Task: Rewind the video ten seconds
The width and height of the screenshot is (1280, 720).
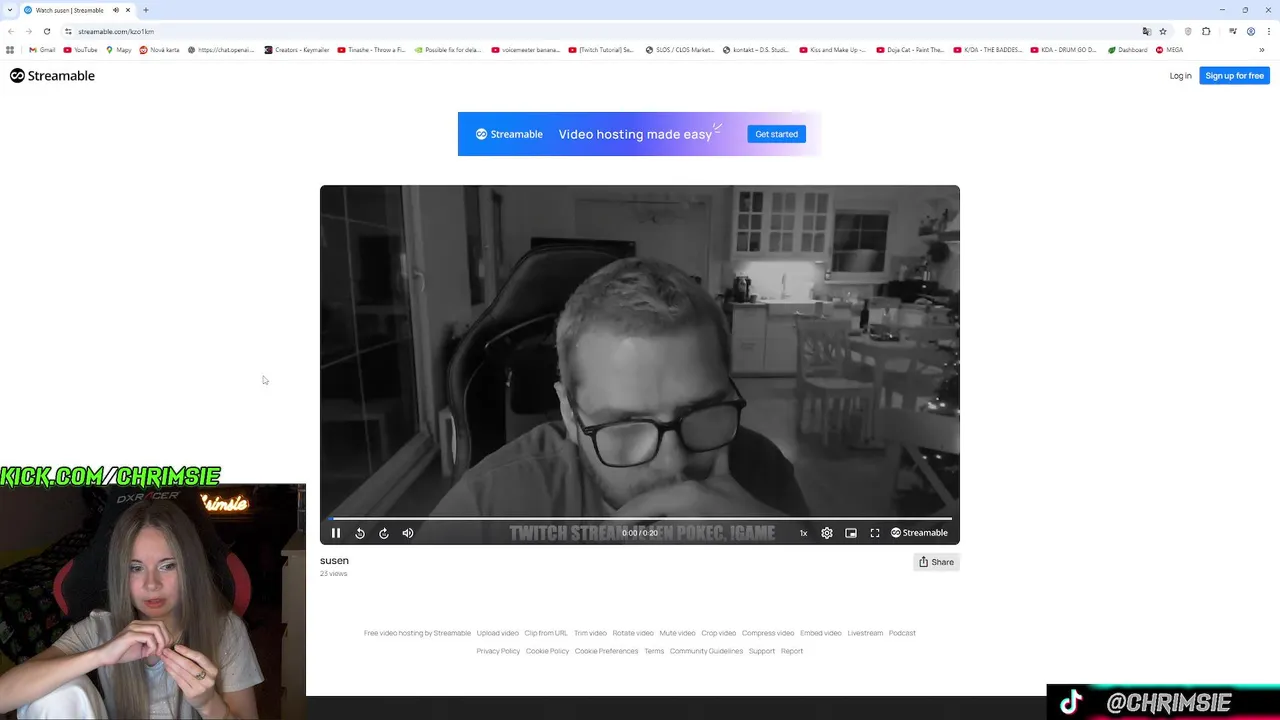Action: (360, 533)
